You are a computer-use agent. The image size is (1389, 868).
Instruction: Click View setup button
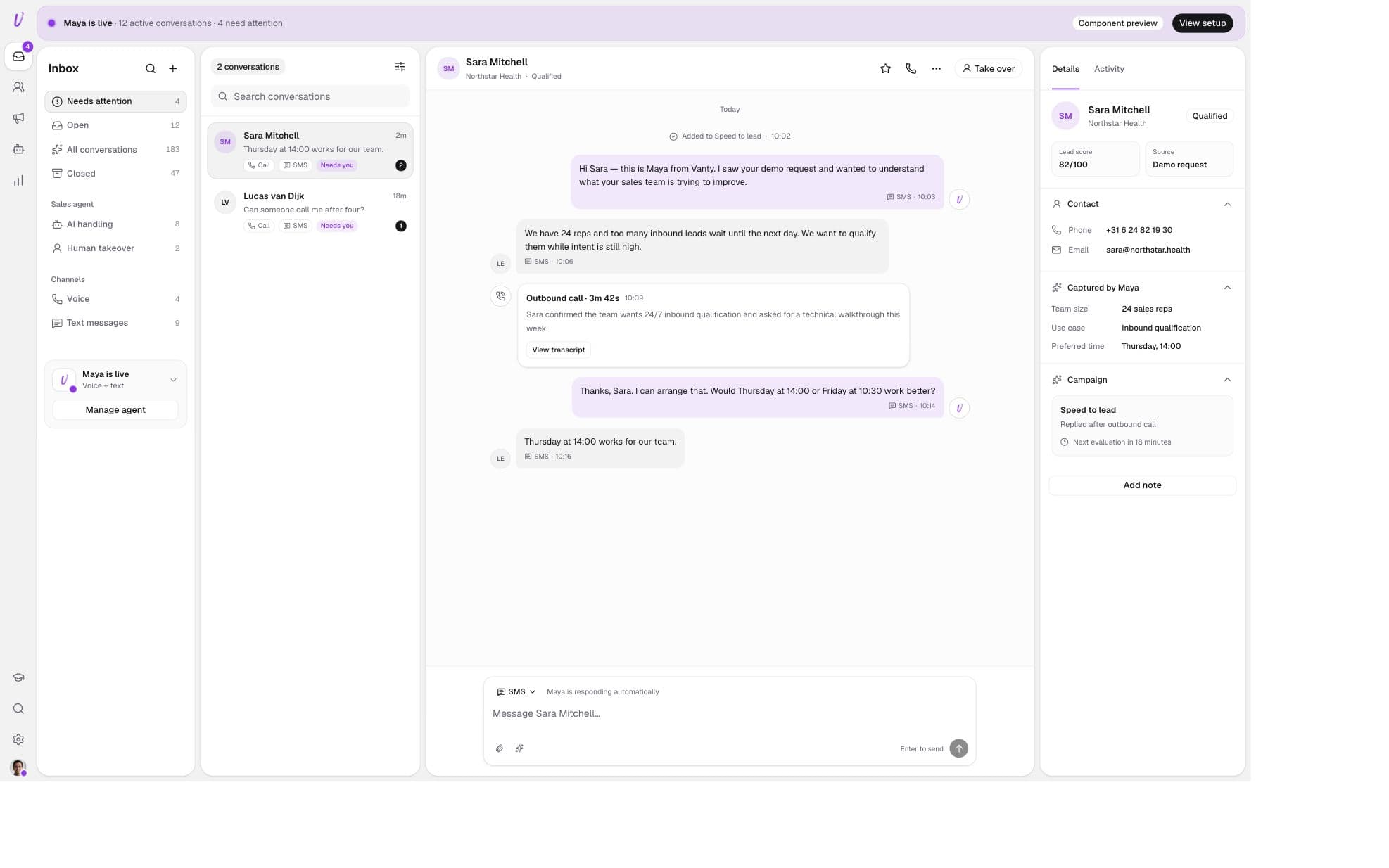1202,23
